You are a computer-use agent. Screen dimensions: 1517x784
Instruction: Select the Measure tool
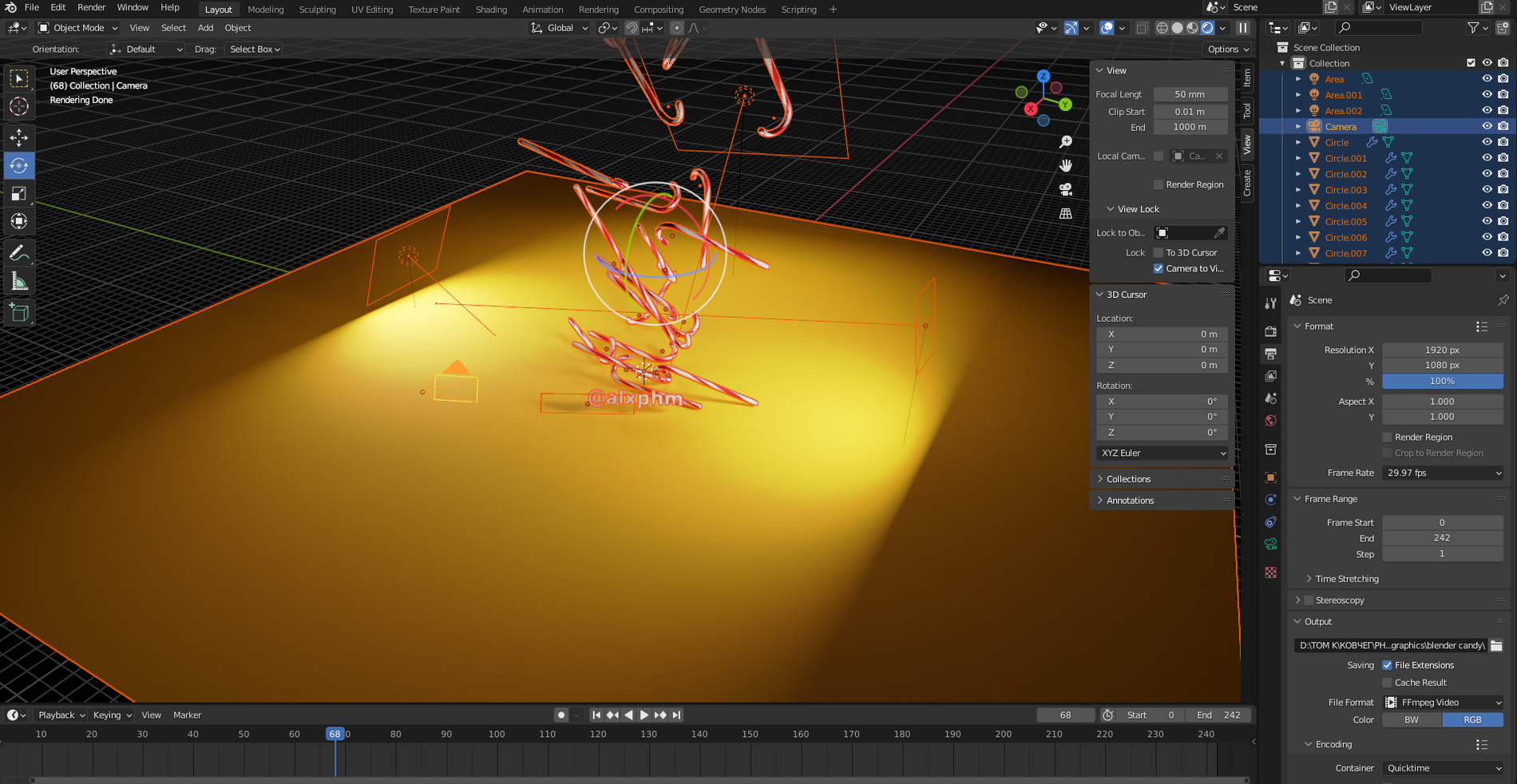click(x=19, y=281)
